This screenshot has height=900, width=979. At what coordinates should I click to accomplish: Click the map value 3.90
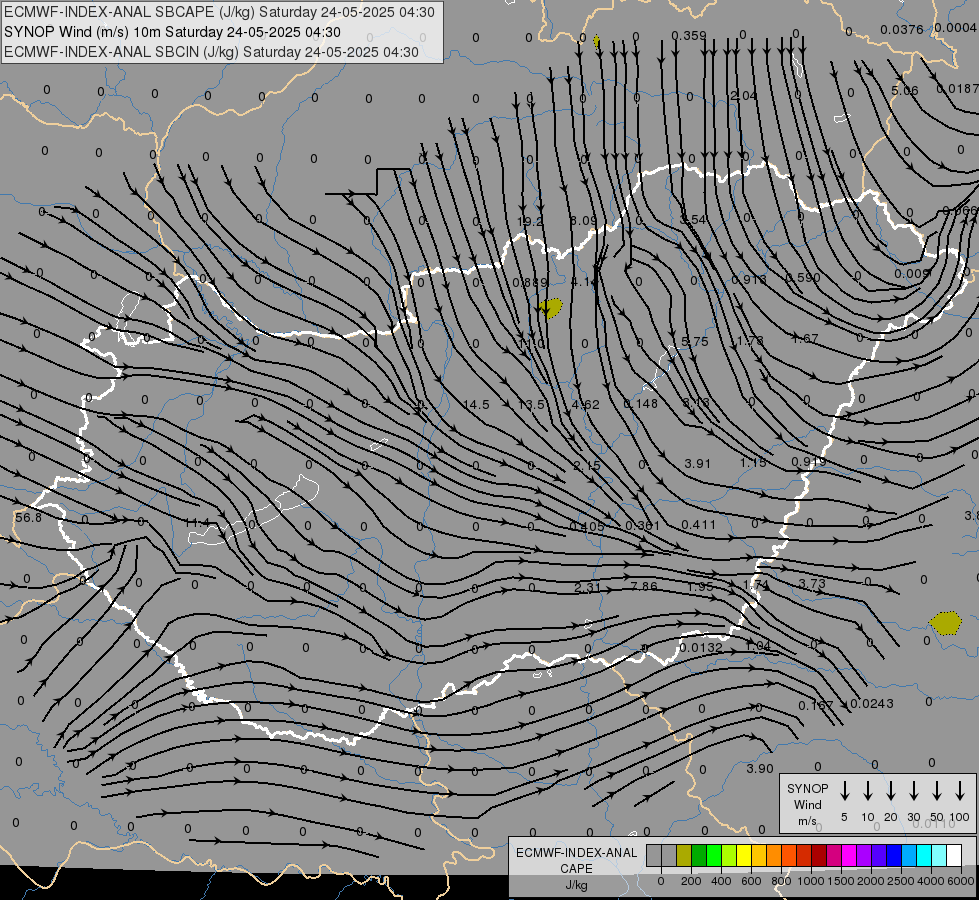pyautogui.click(x=760, y=769)
